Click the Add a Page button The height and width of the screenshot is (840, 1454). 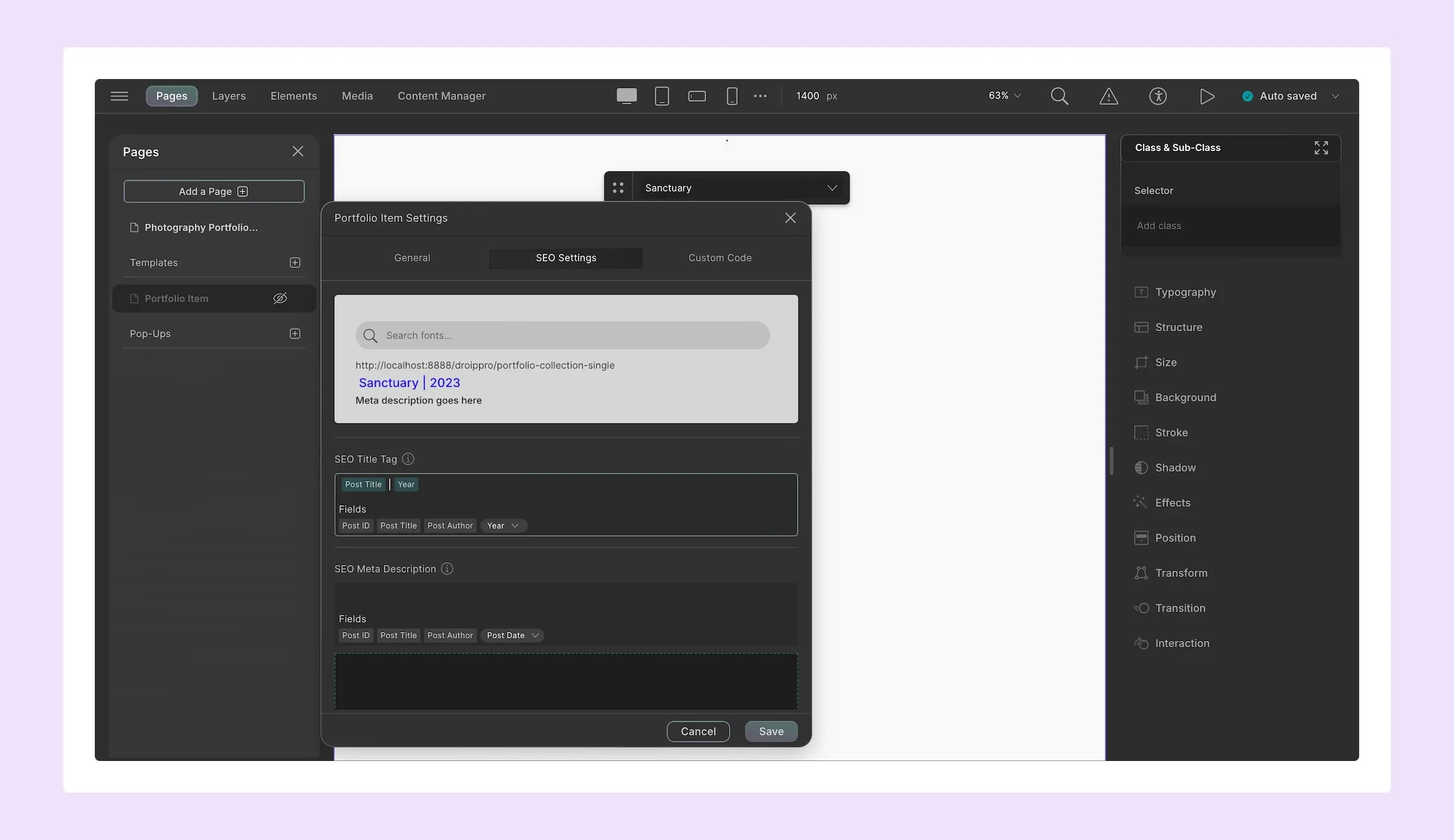(x=214, y=192)
